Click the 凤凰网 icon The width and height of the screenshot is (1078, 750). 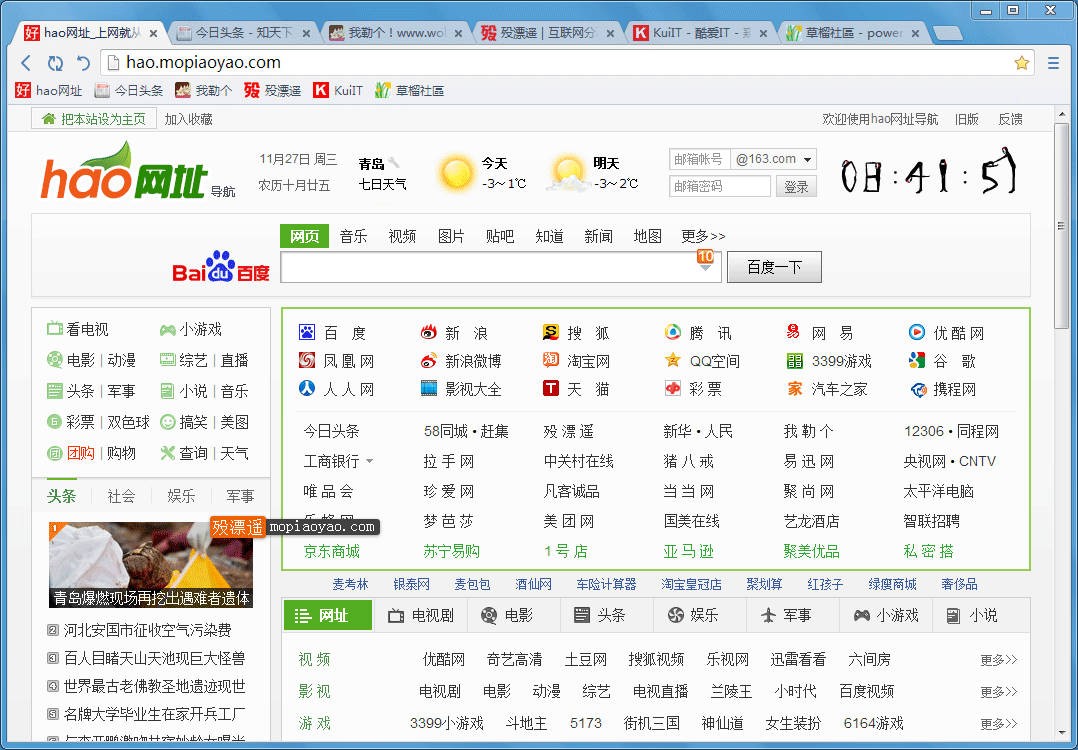[307, 360]
